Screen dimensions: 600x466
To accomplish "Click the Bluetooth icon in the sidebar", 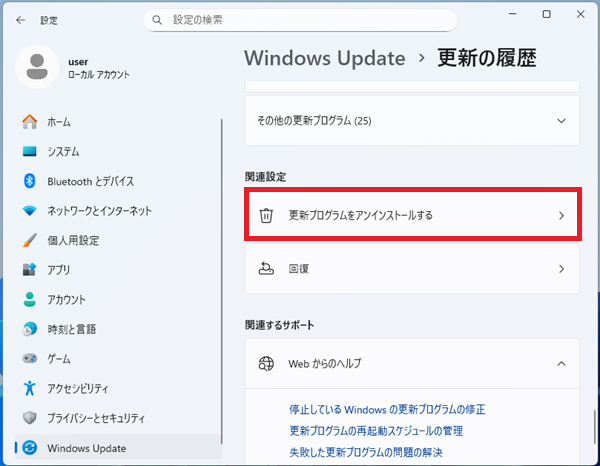I will (29, 181).
